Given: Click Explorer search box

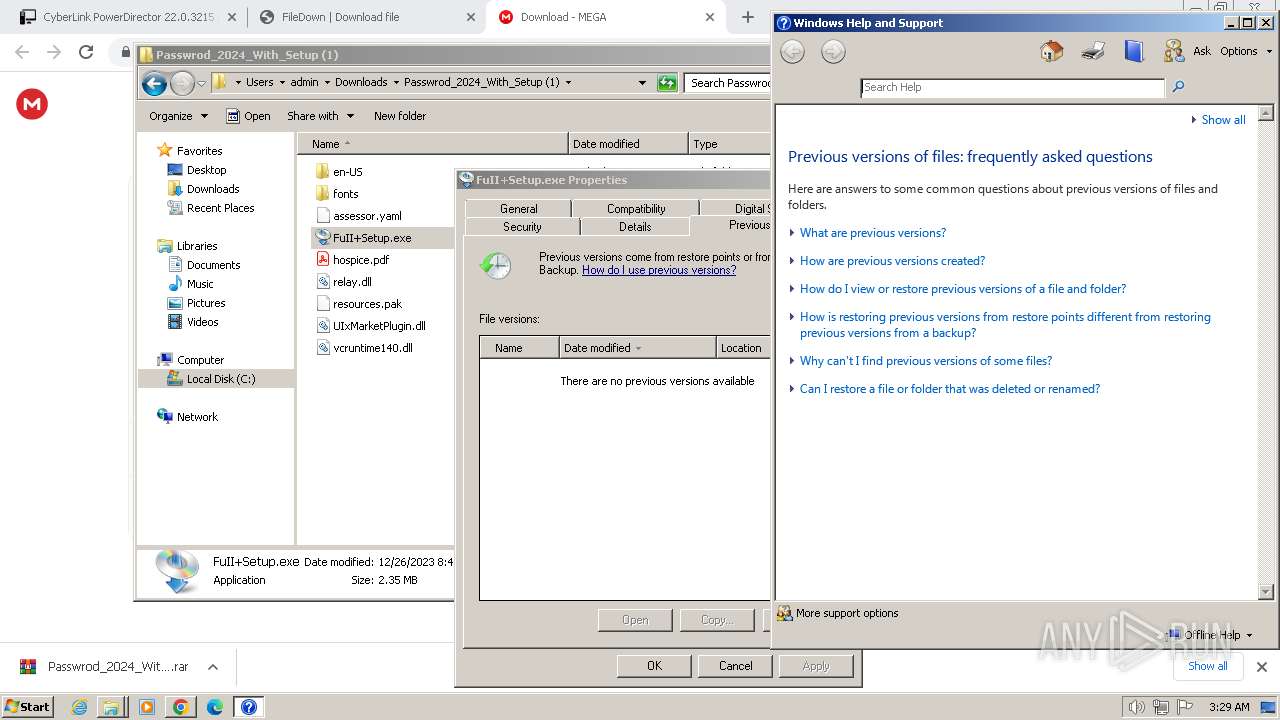Looking at the screenshot, I should click(x=729, y=83).
